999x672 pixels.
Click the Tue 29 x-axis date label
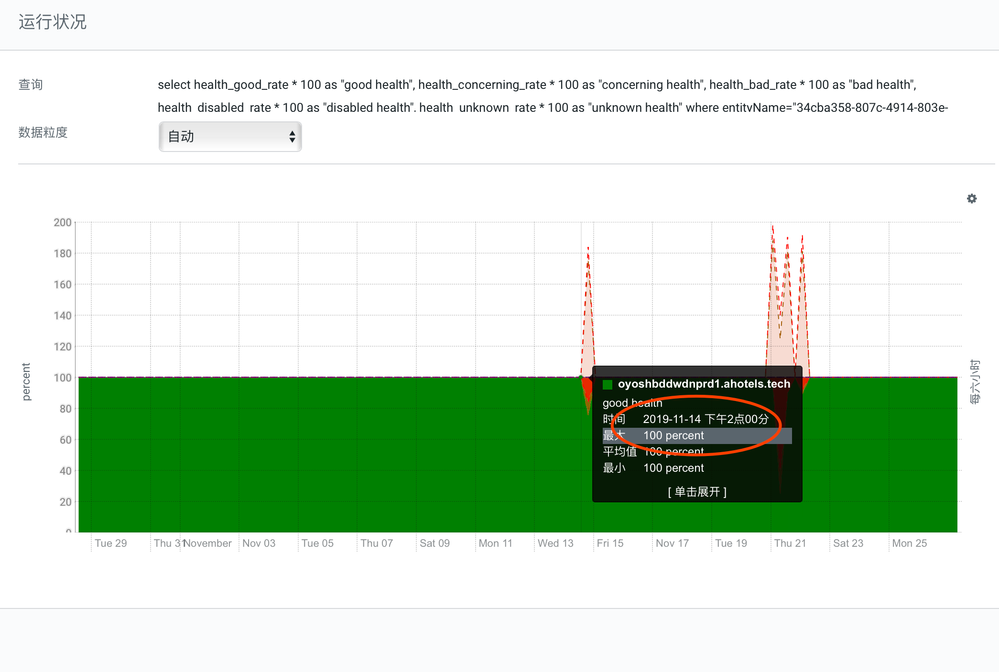pos(110,544)
